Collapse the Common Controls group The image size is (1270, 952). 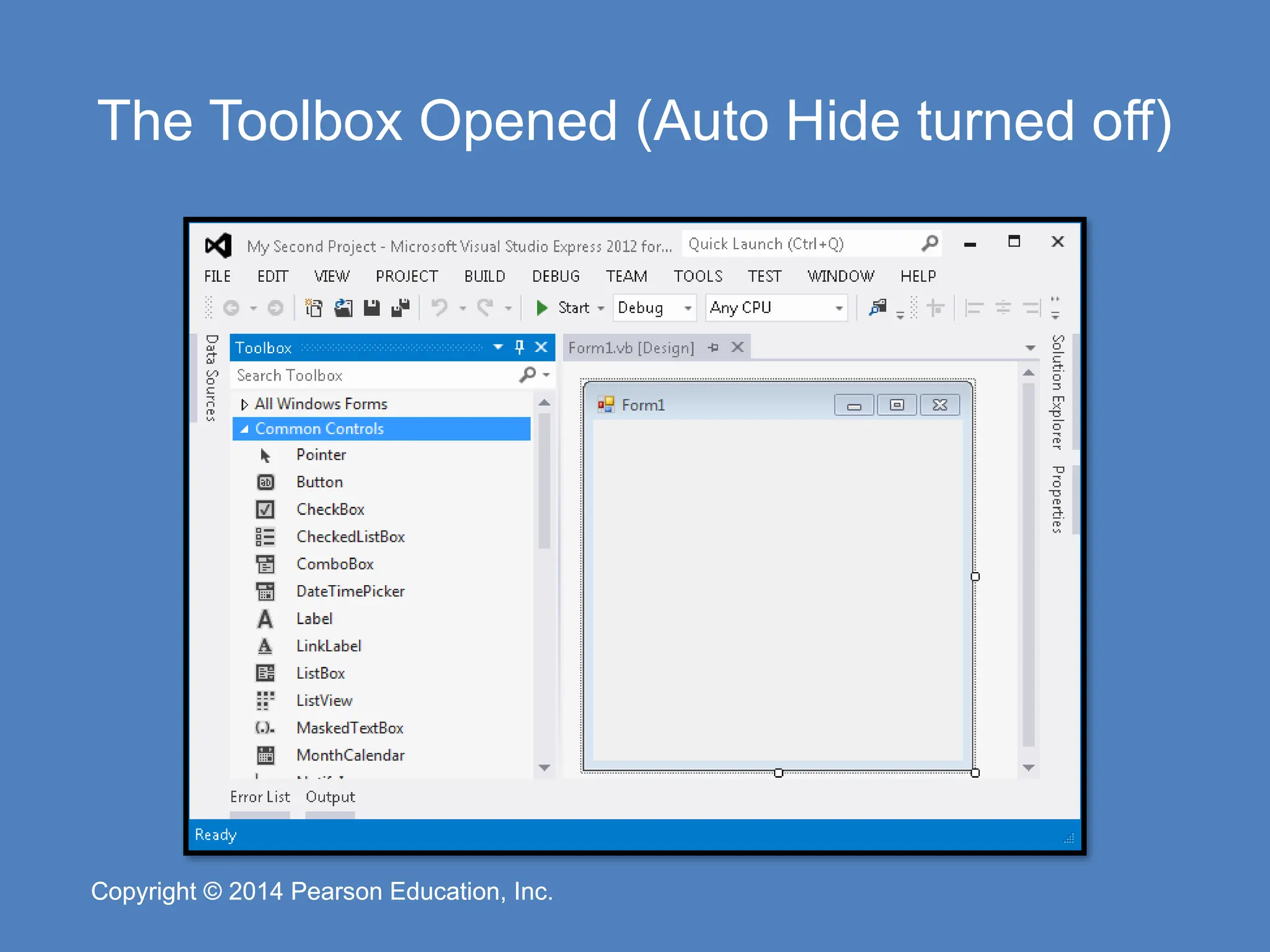click(x=244, y=429)
